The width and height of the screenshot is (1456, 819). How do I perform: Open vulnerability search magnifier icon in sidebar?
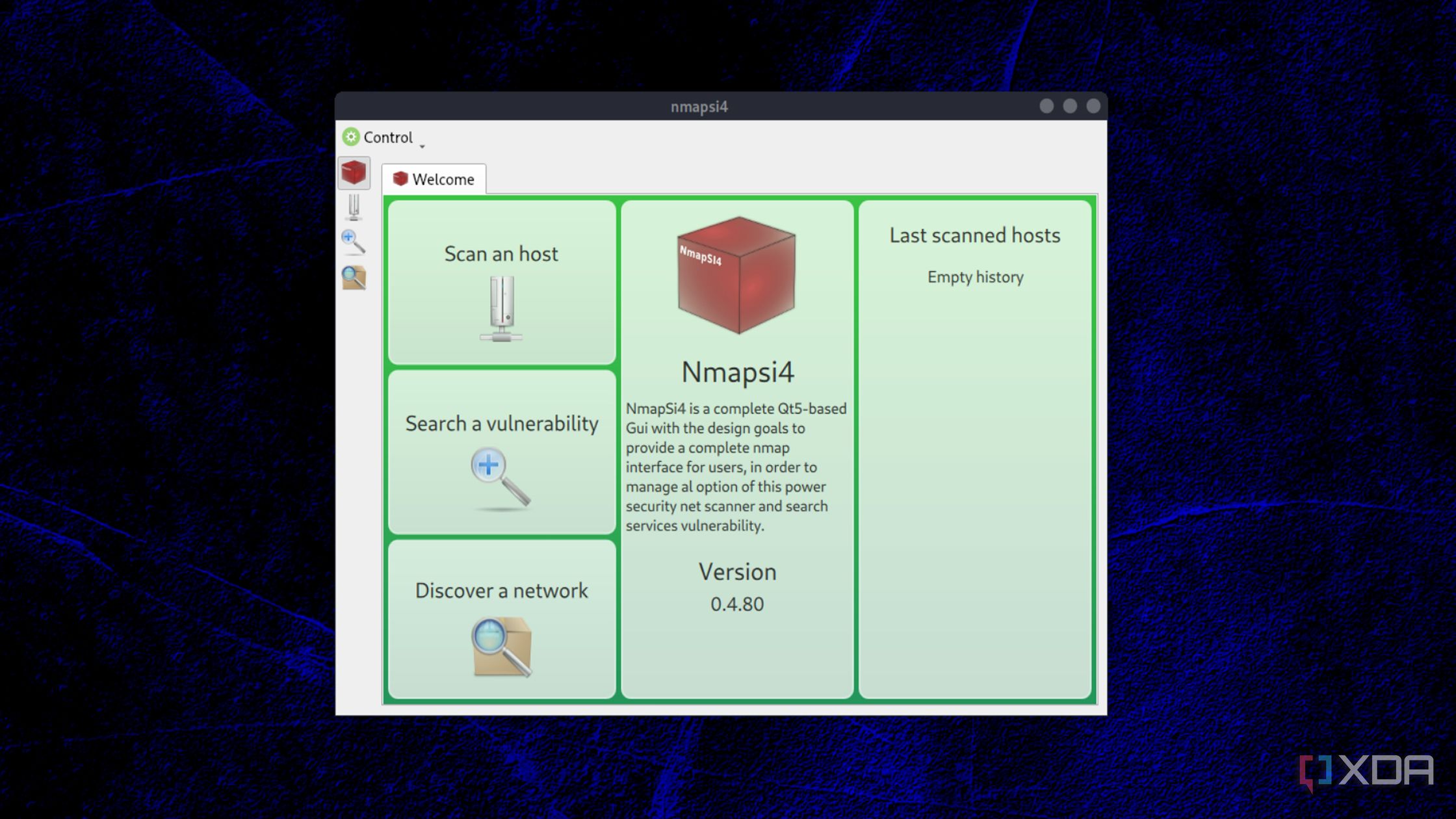[353, 242]
